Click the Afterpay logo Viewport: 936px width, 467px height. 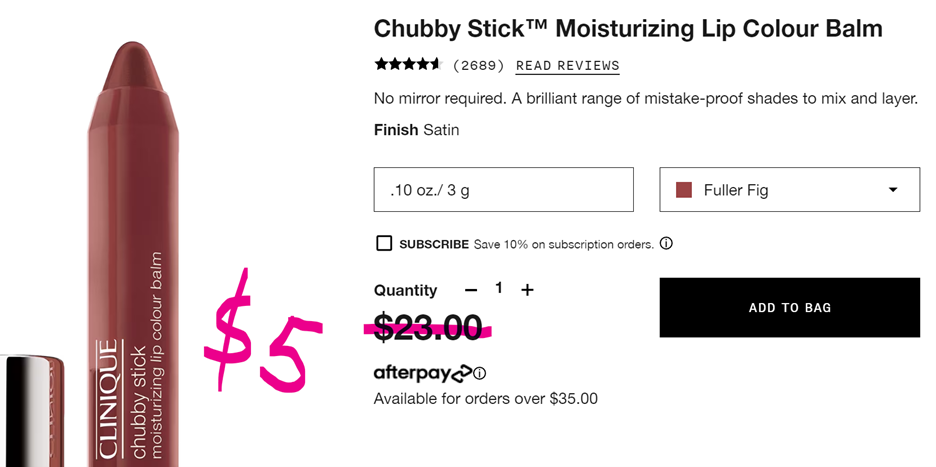pyautogui.click(x=422, y=373)
